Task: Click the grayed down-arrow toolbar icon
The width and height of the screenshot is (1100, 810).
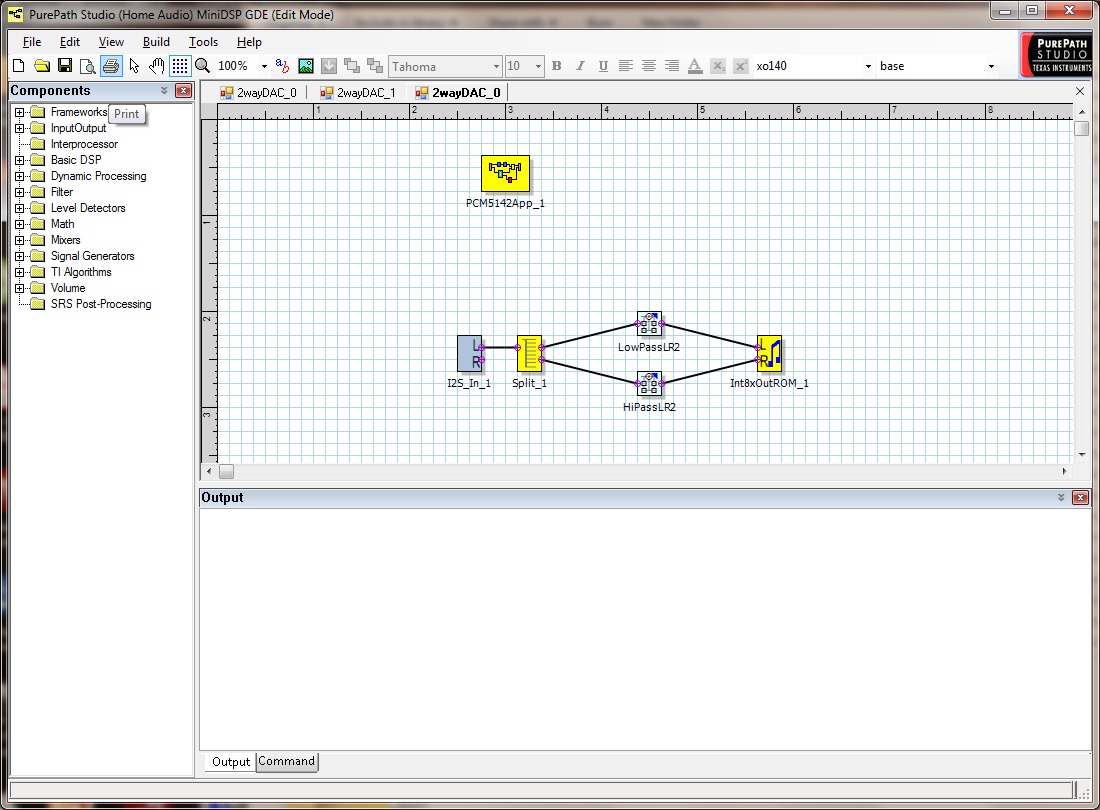Action: pyautogui.click(x=328, y=66)
